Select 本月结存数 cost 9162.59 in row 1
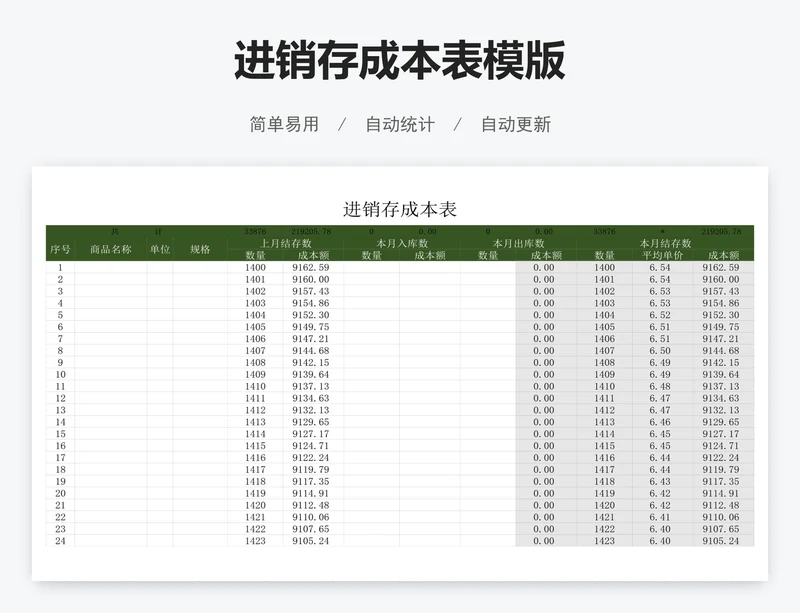The height and width of the screenshot is (613, 800). [x=721, y=267]
